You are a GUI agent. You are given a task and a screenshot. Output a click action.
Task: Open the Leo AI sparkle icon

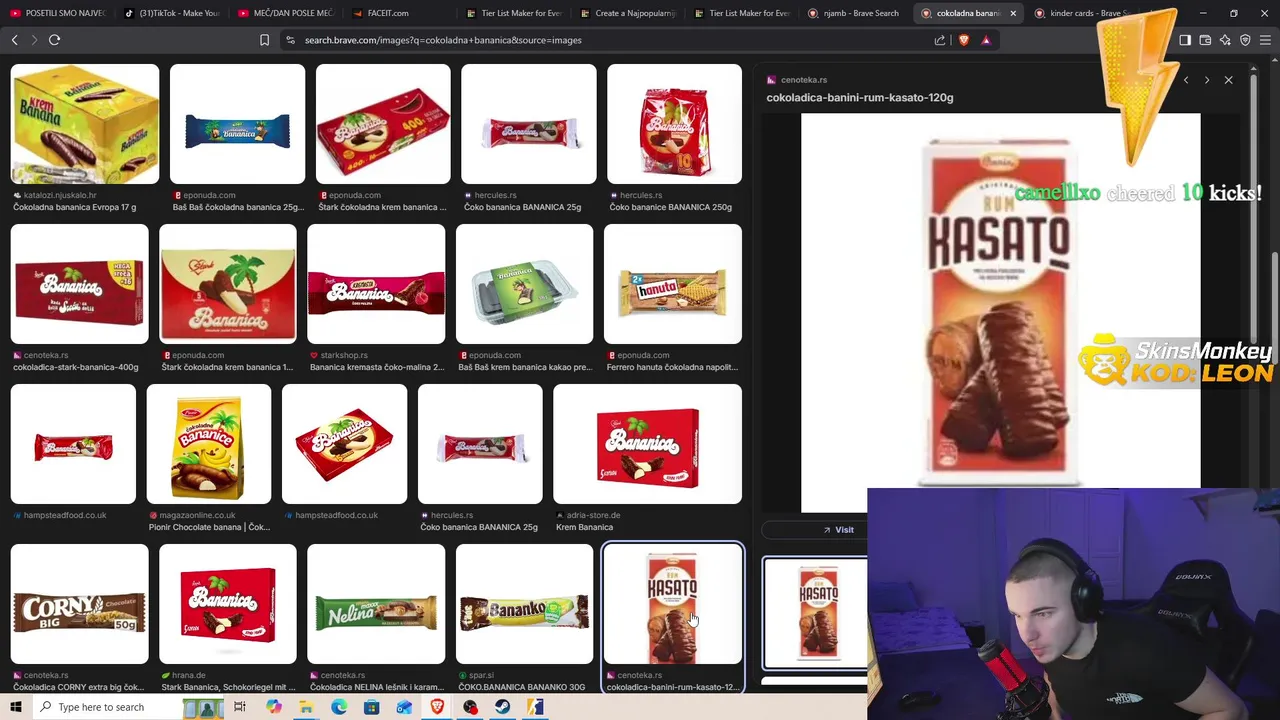[1225, 40]
